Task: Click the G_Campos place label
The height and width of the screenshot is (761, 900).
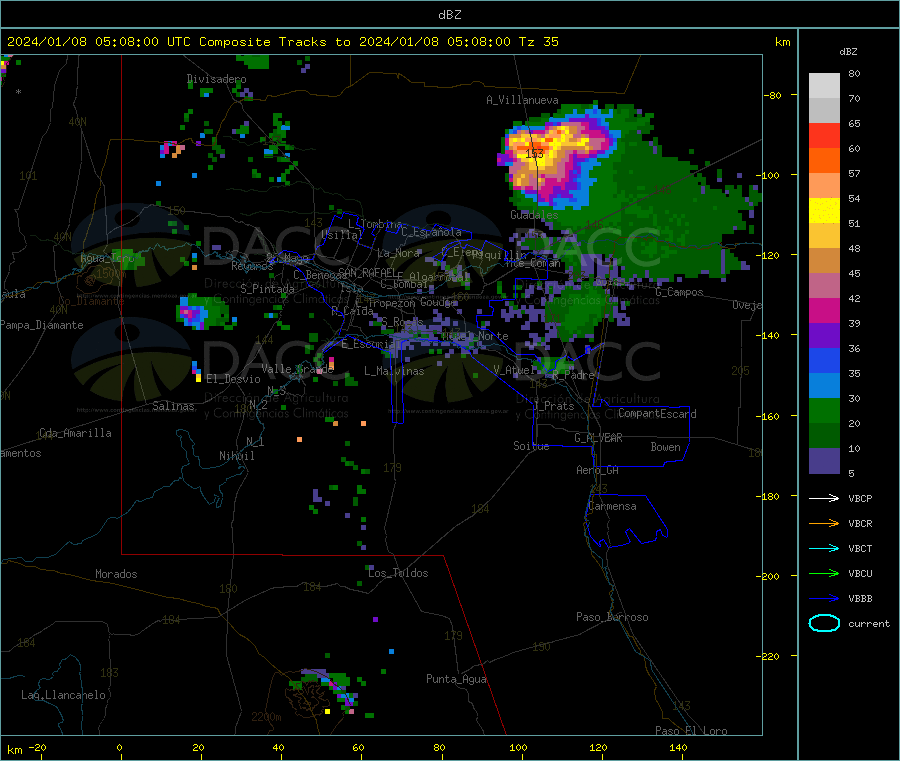Action: tap(679, 292)
